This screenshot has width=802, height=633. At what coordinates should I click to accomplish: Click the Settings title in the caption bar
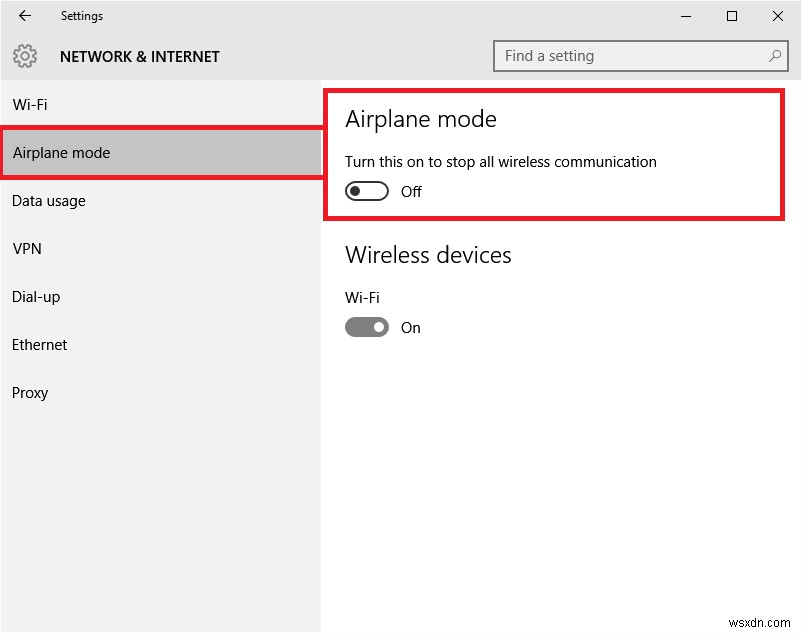pos(82,16)
